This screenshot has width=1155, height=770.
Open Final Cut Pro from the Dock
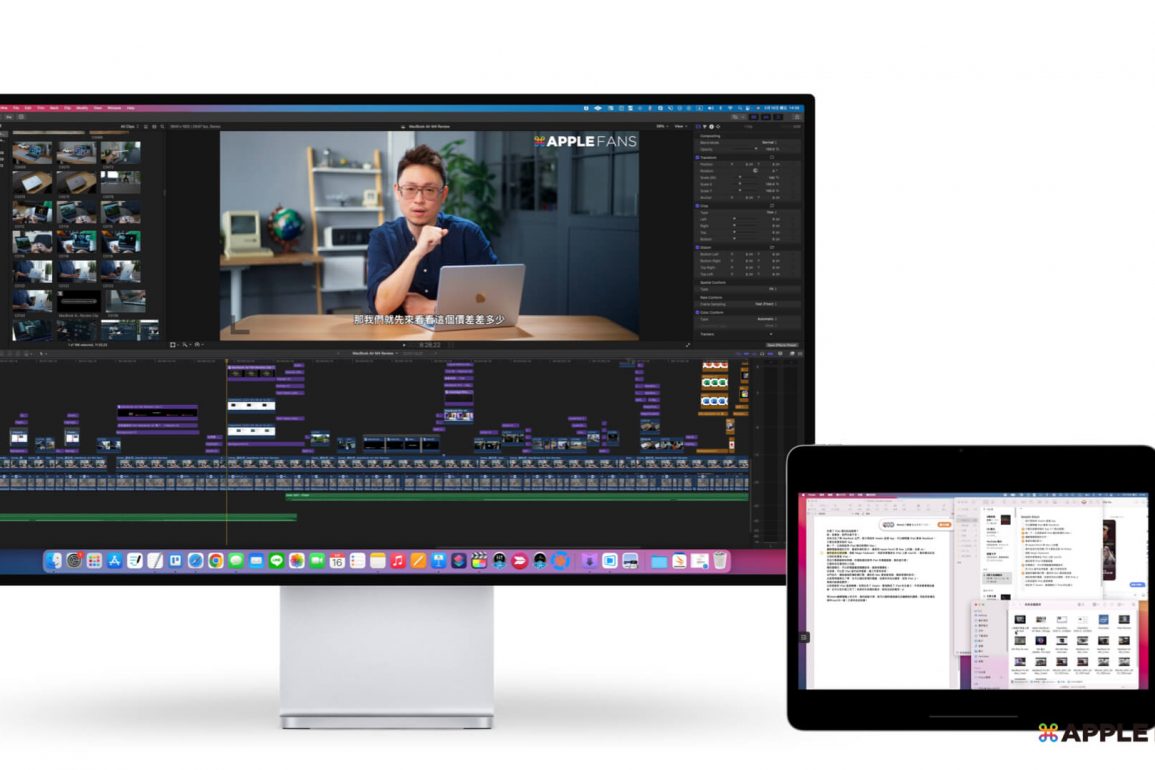tap(478, 561)
